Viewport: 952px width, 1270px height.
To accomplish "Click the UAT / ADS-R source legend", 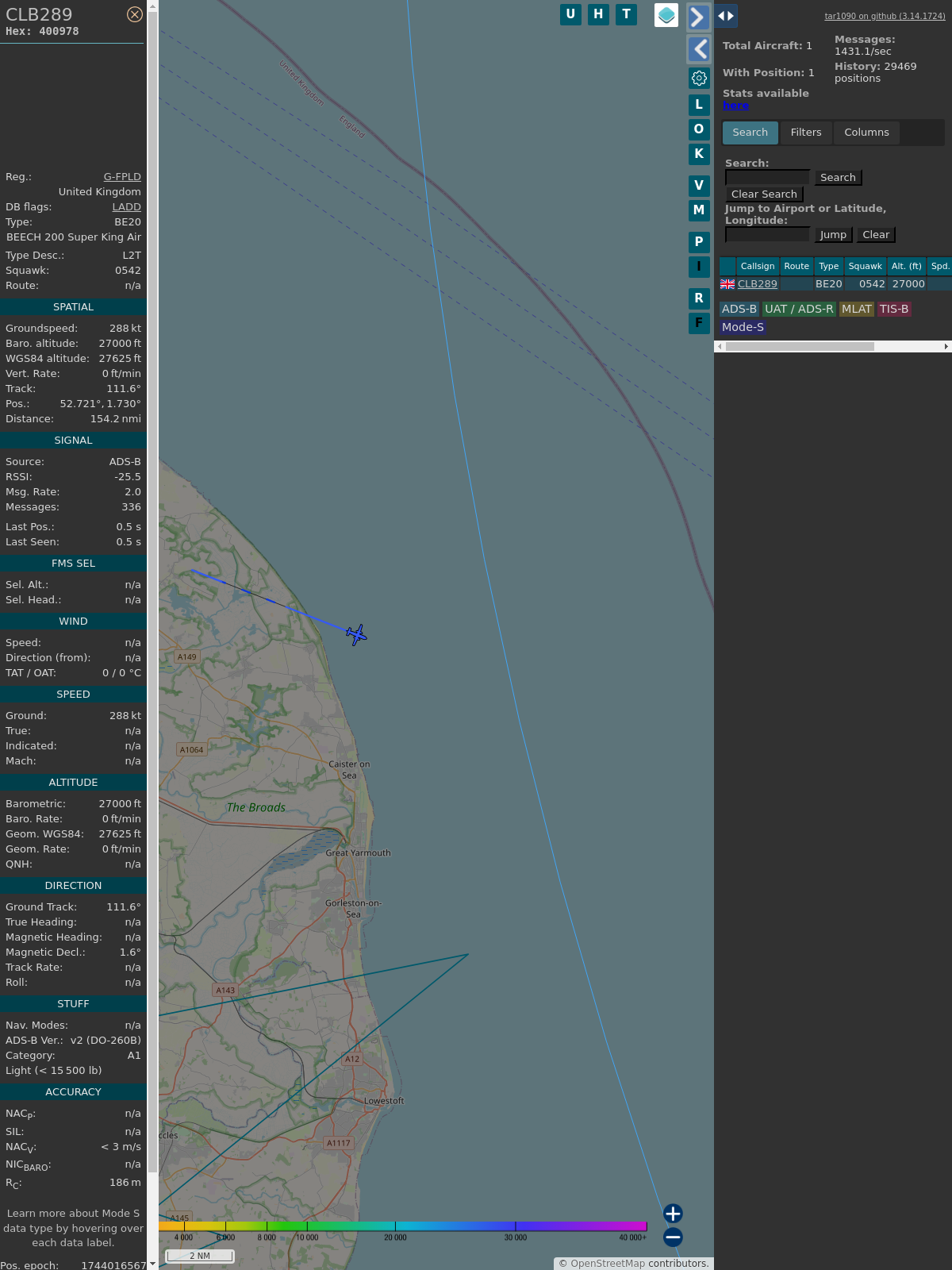I will coord(799,310).
